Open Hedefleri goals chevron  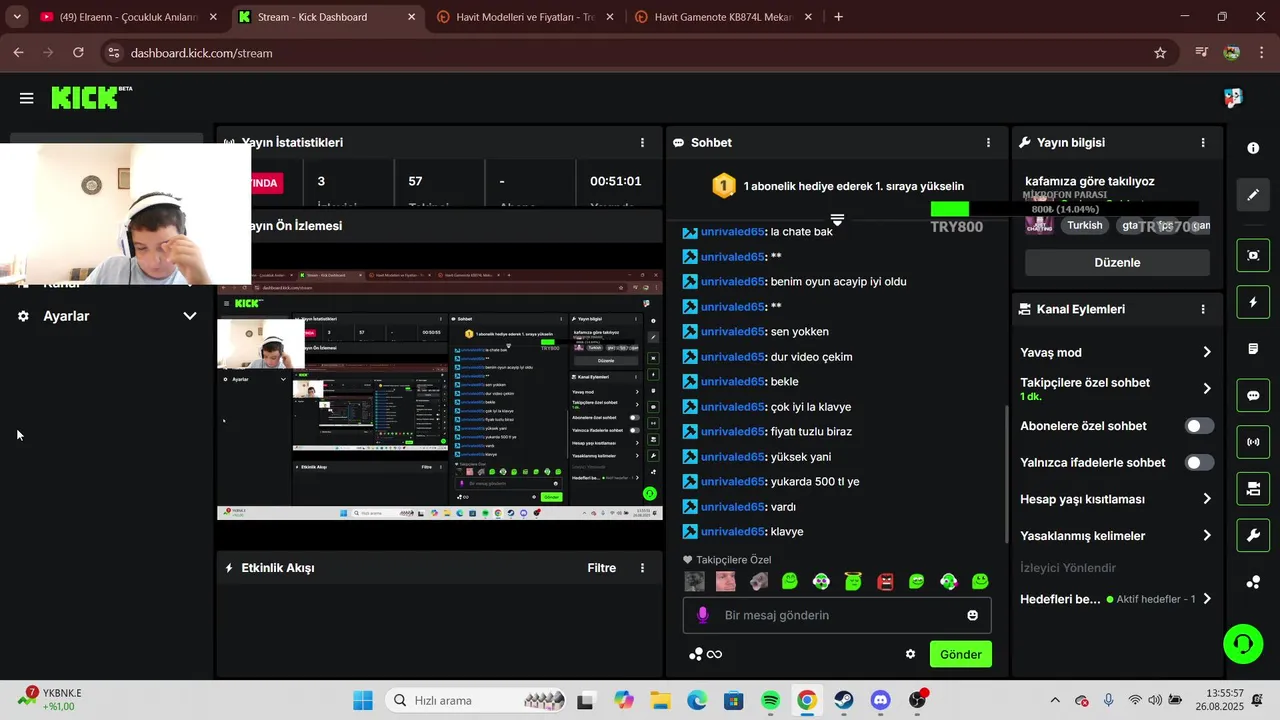[x=1207, y=599]
